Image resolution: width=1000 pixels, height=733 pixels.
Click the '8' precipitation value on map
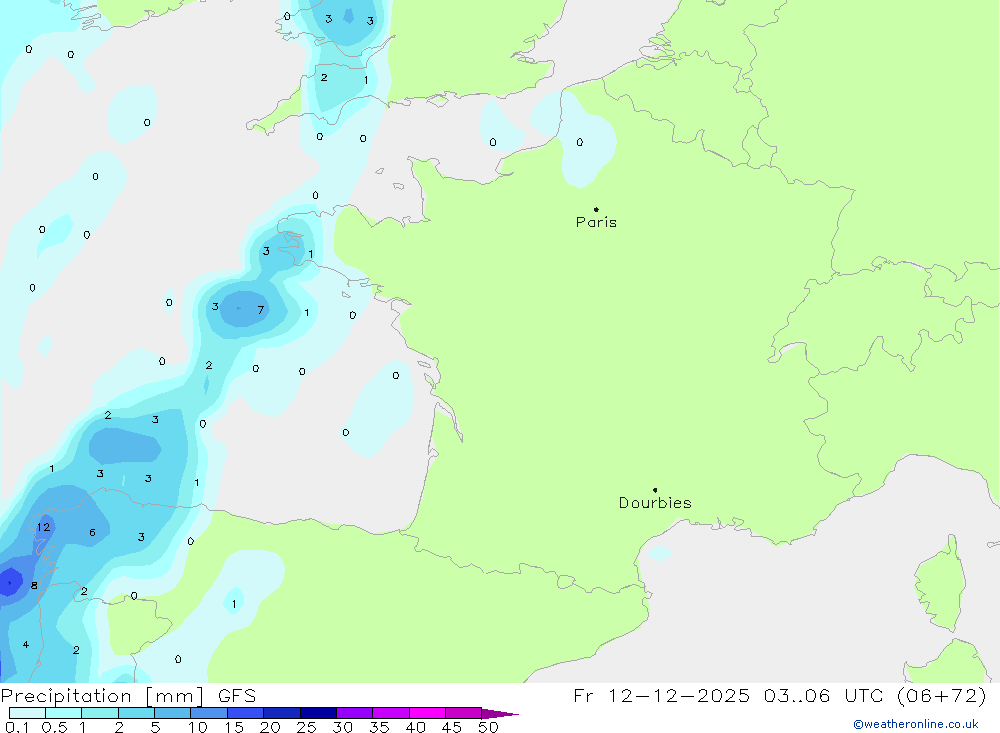tap(34, 585)
